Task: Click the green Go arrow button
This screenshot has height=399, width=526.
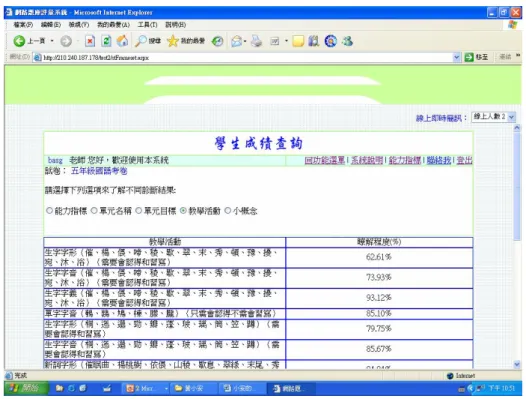Action: pos(469,57)
